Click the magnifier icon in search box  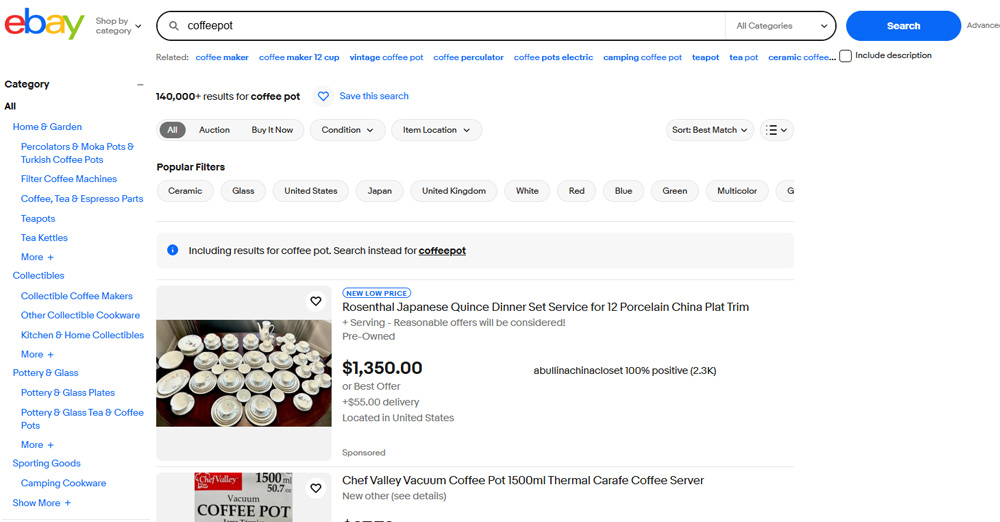click(x=173, y=26)
